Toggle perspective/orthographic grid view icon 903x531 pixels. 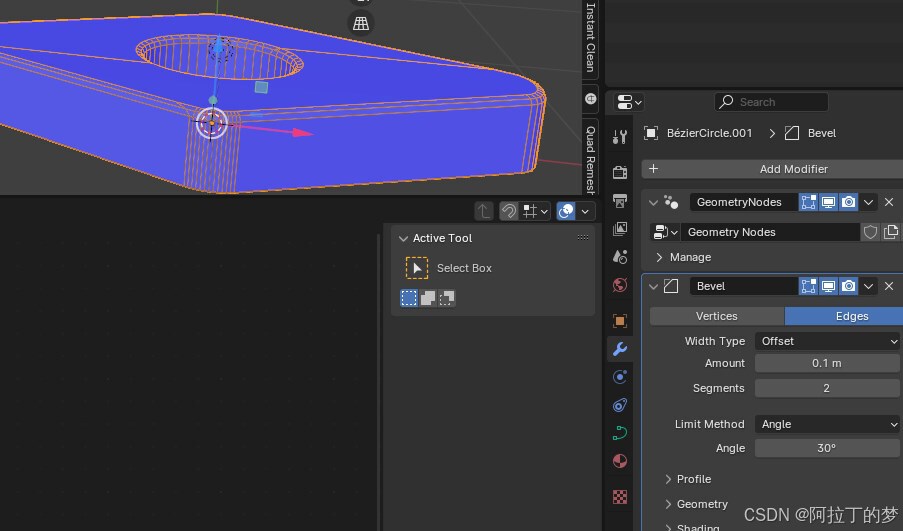coord(361,23)
